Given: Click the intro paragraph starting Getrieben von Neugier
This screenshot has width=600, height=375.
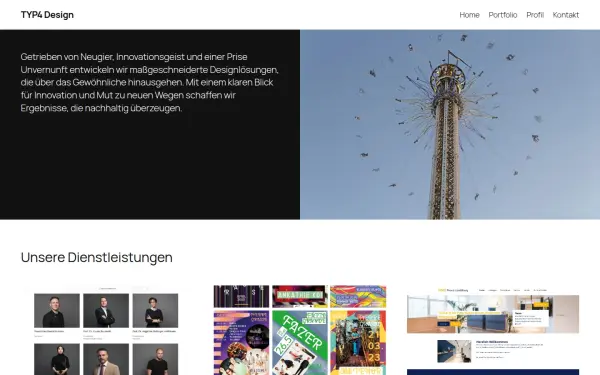Looking at the screenshot, I should (x=150, y=82).
